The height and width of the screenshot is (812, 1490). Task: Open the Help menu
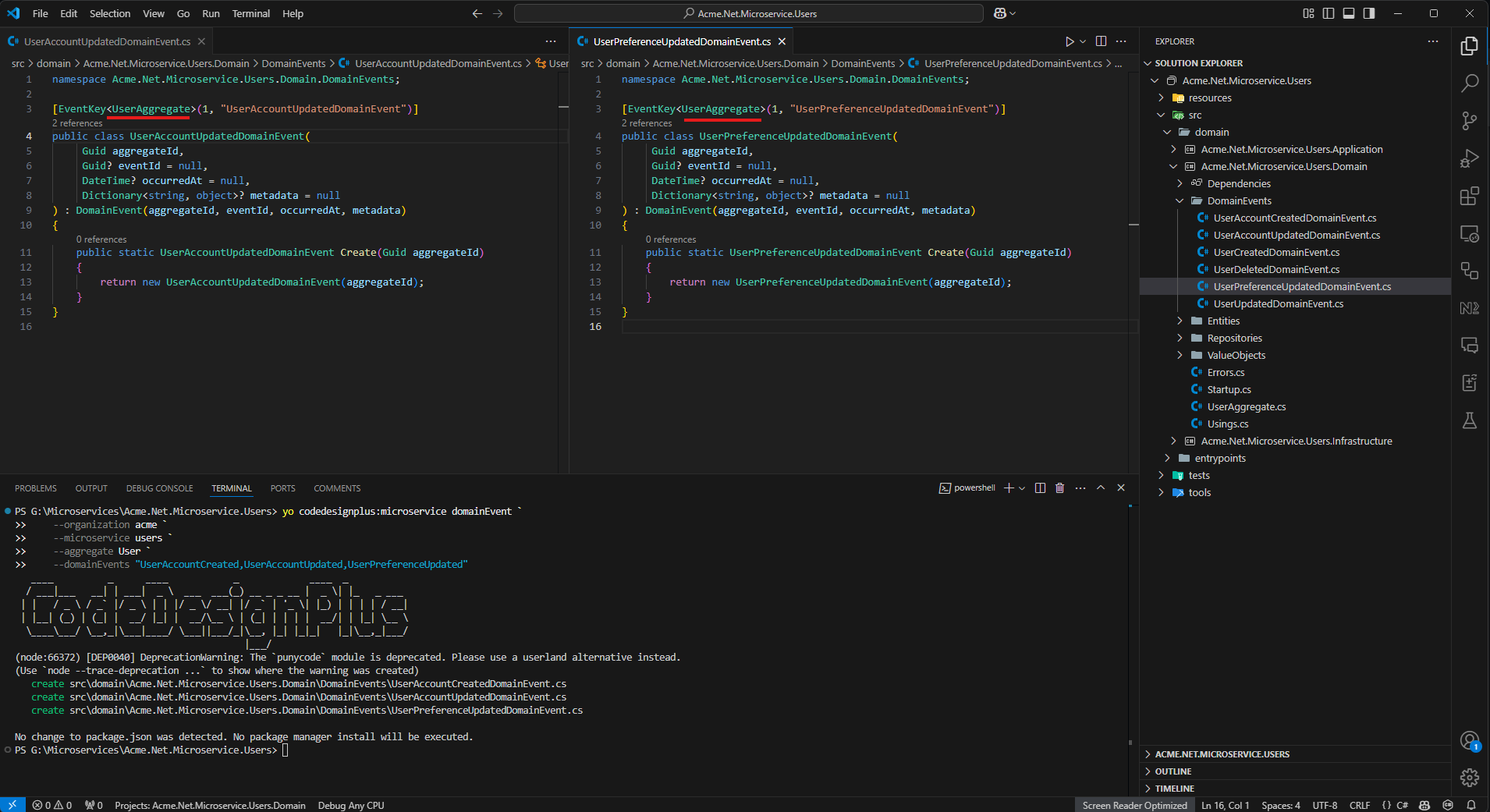click(x=293, y=13)
